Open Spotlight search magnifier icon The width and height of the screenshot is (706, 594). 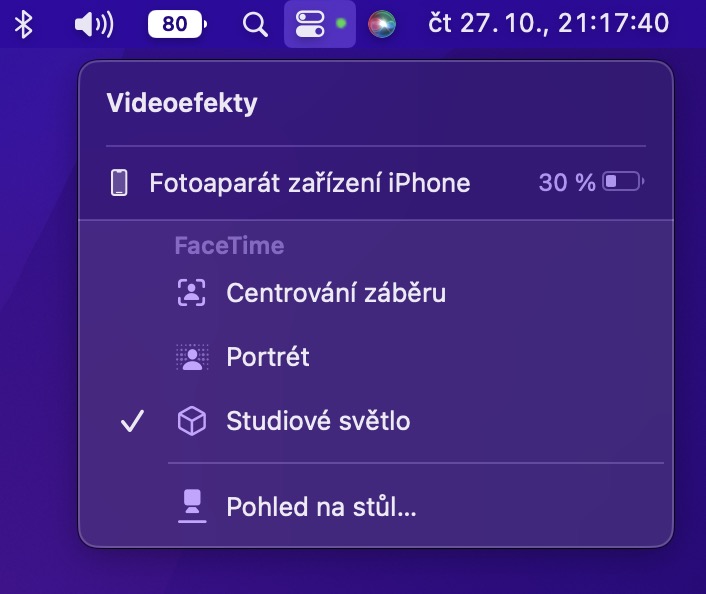click(256, 24)
